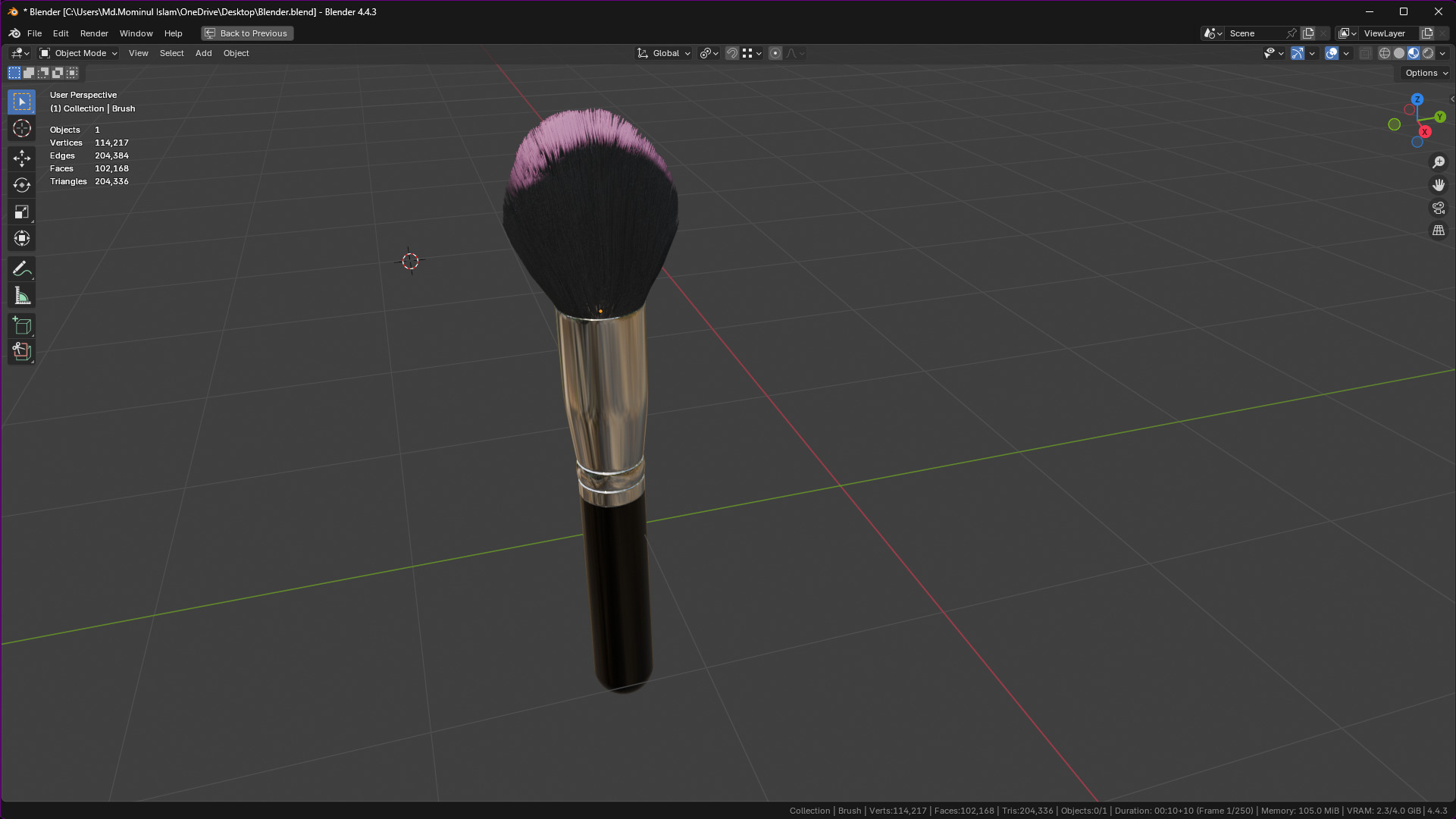This screenshot has height=819, width=1456.
Task: Click the zoom viewport gizmo icon
Action: coord(1438,162)
